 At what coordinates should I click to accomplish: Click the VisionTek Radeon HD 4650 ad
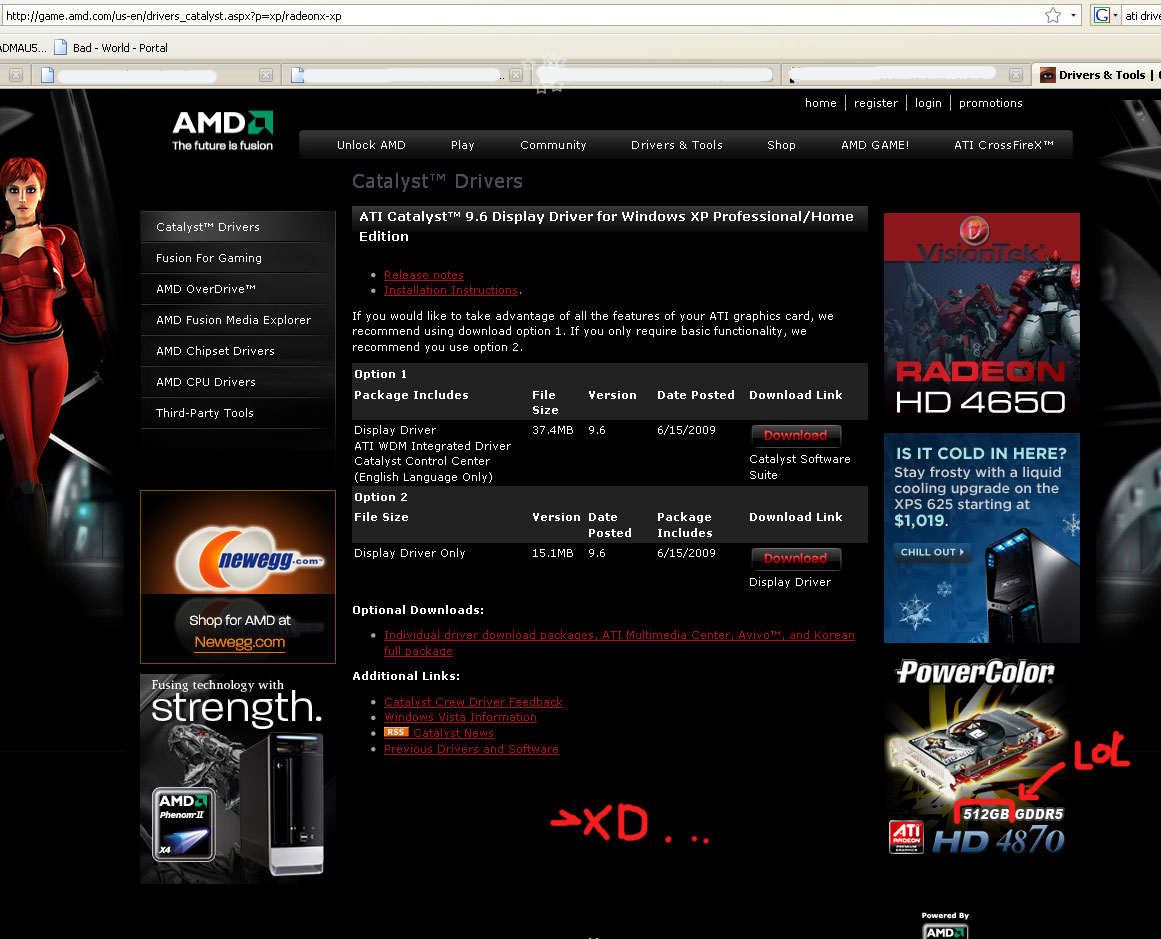981,315
